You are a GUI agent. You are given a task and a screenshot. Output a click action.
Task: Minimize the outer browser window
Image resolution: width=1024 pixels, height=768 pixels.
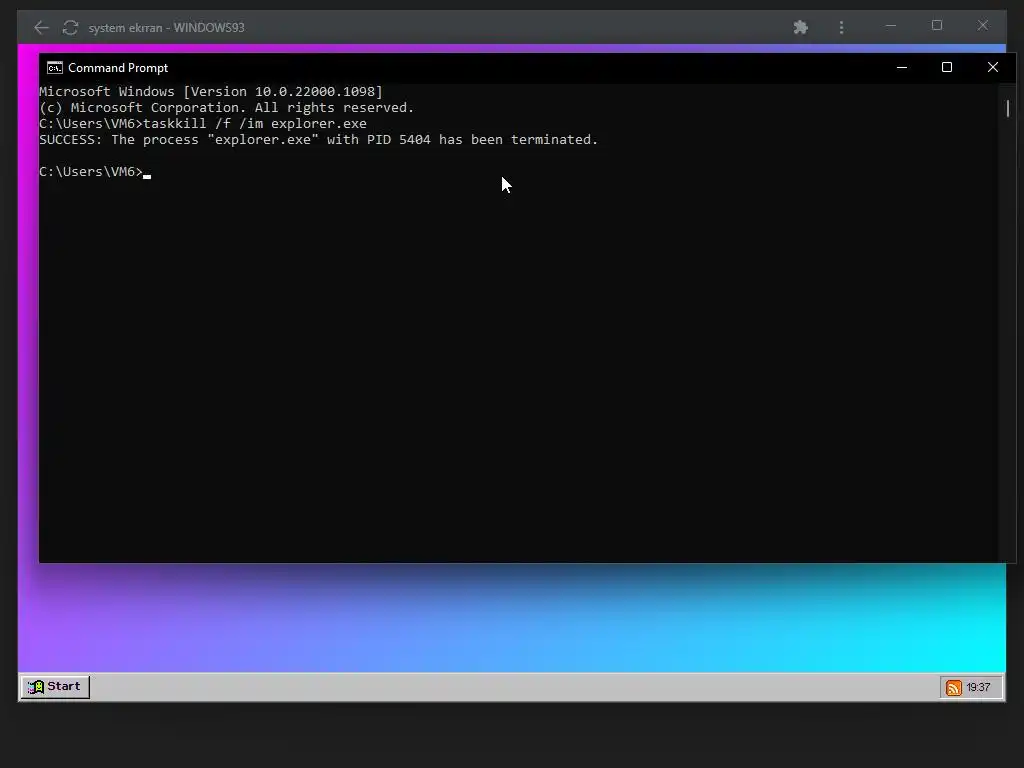pos(891,26)
